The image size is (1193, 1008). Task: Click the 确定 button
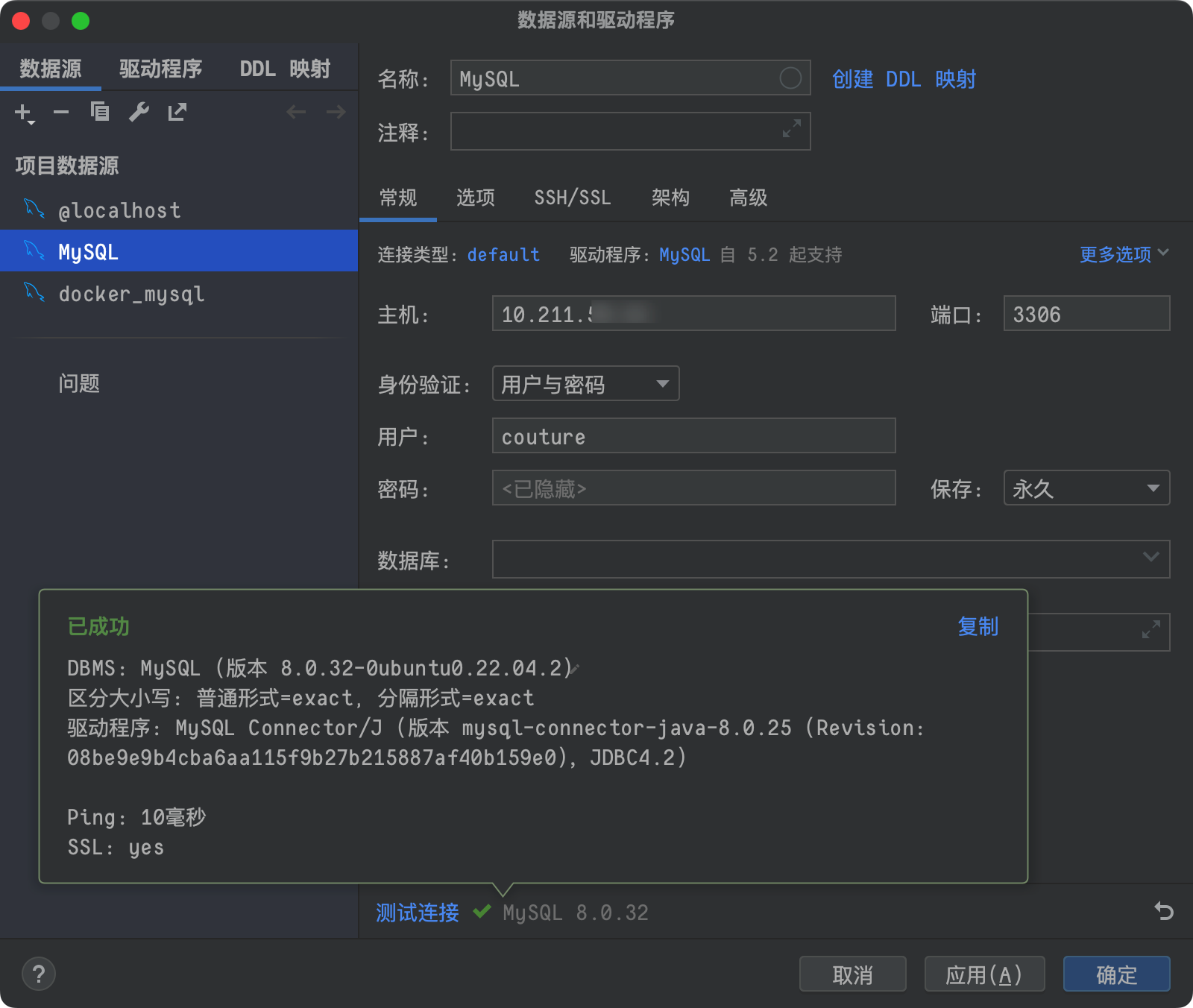point(1116,974)
